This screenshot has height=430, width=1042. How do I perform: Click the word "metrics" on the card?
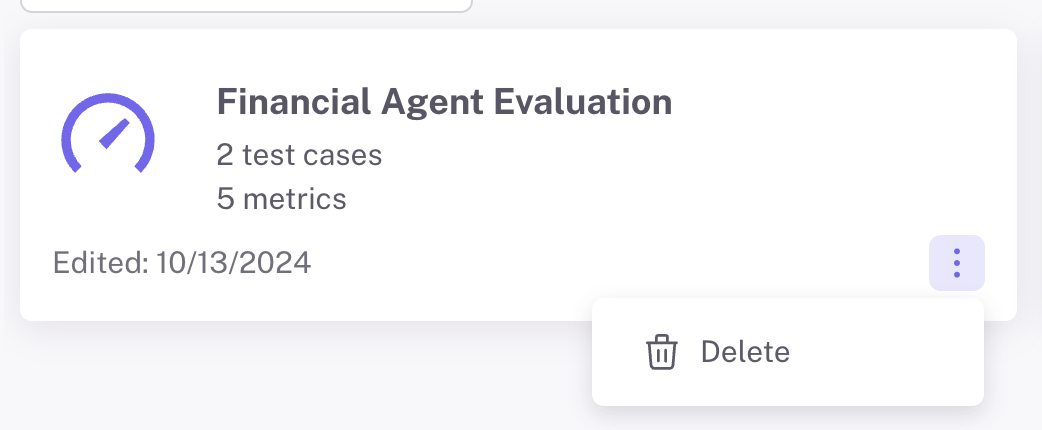pyautogui.click(x=294, y=199)
